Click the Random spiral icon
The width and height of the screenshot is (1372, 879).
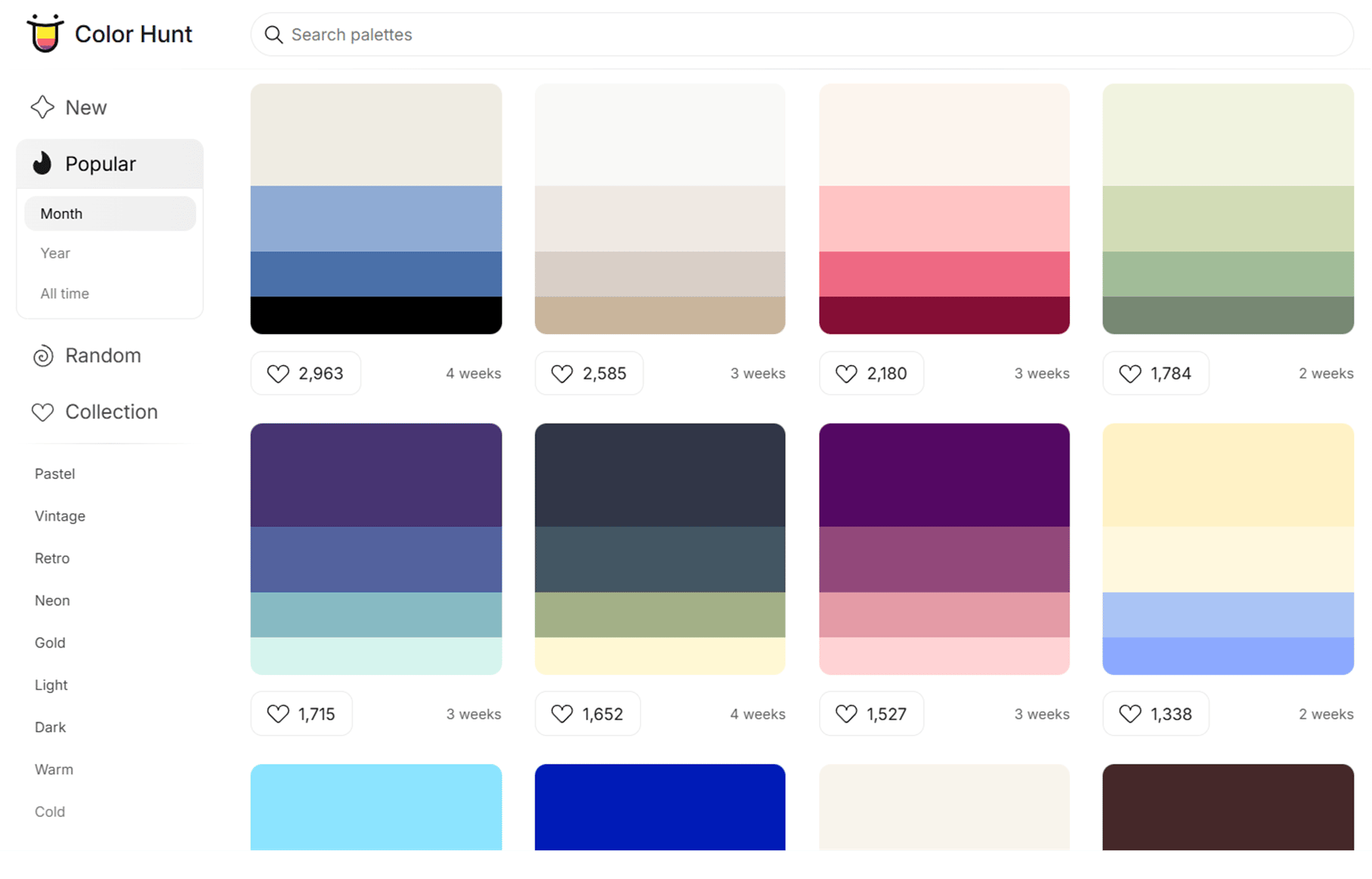coord(43,355)
